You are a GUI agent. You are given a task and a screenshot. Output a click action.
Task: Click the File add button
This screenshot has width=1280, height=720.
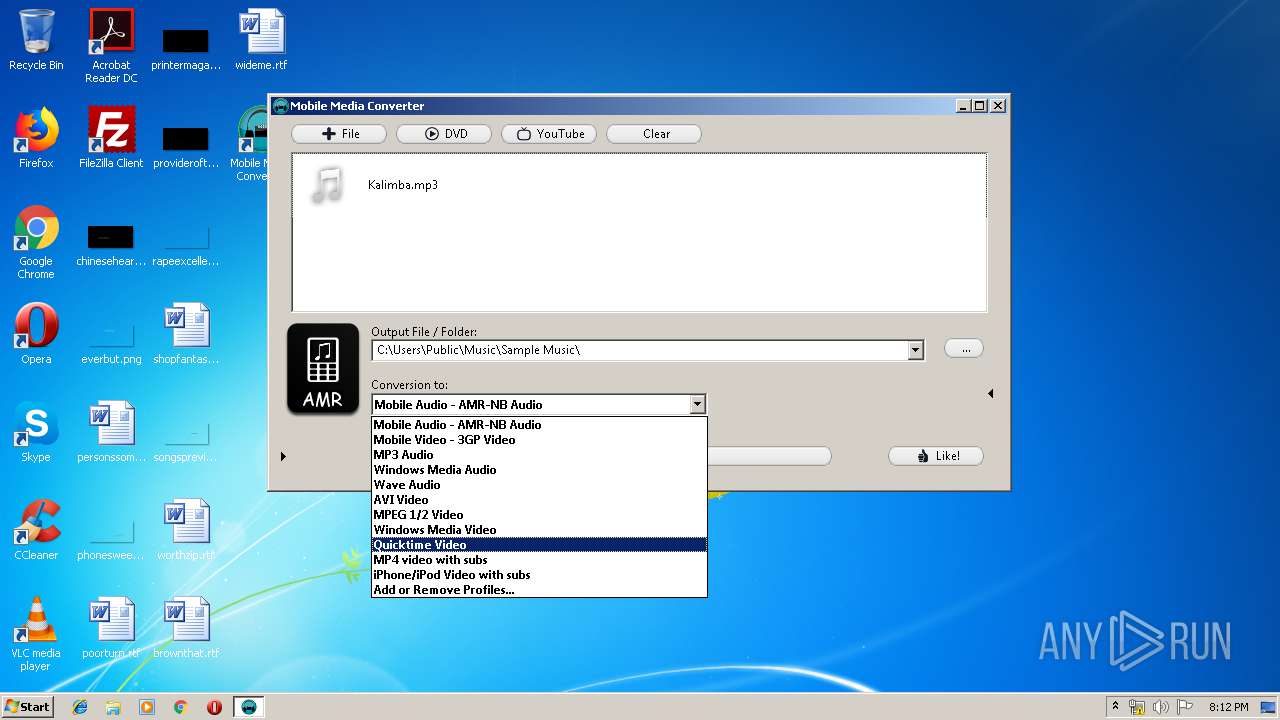click(339, 134)
